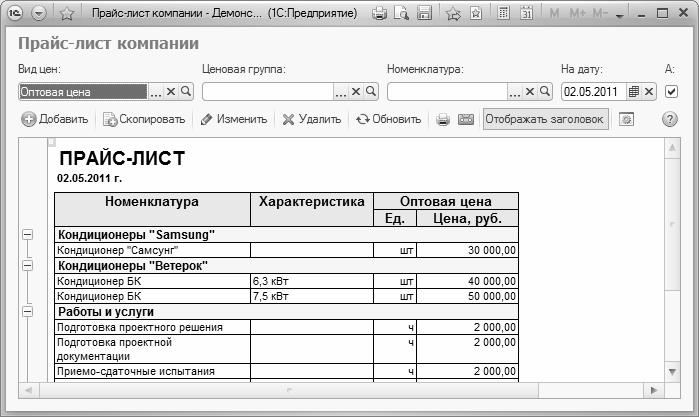Viewport: 699px width, 417px height.
Task: Click the save diskette icon in title bar
Action: (x=423, y=14)
